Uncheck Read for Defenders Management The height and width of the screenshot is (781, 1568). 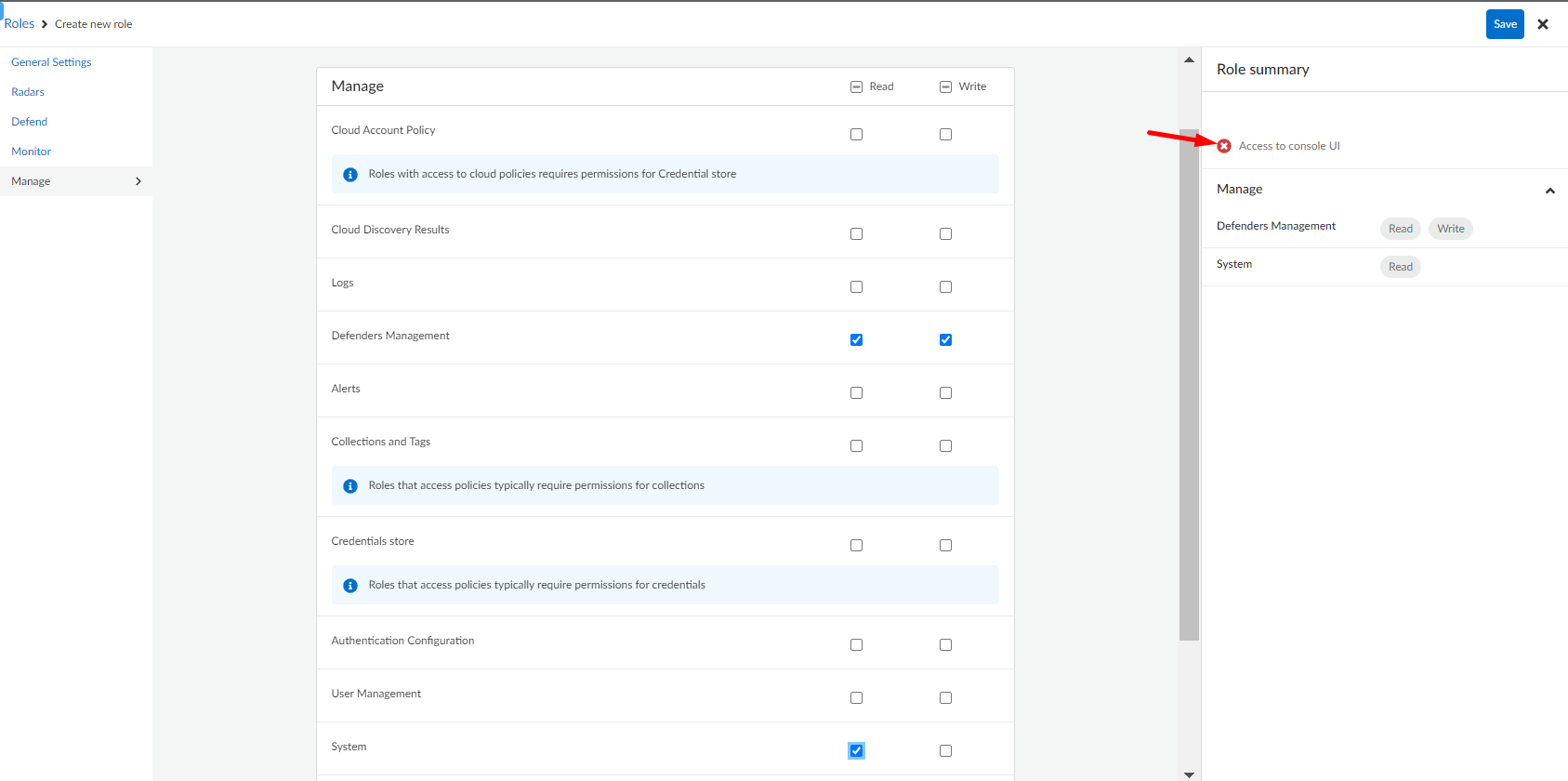coord(856,339)
